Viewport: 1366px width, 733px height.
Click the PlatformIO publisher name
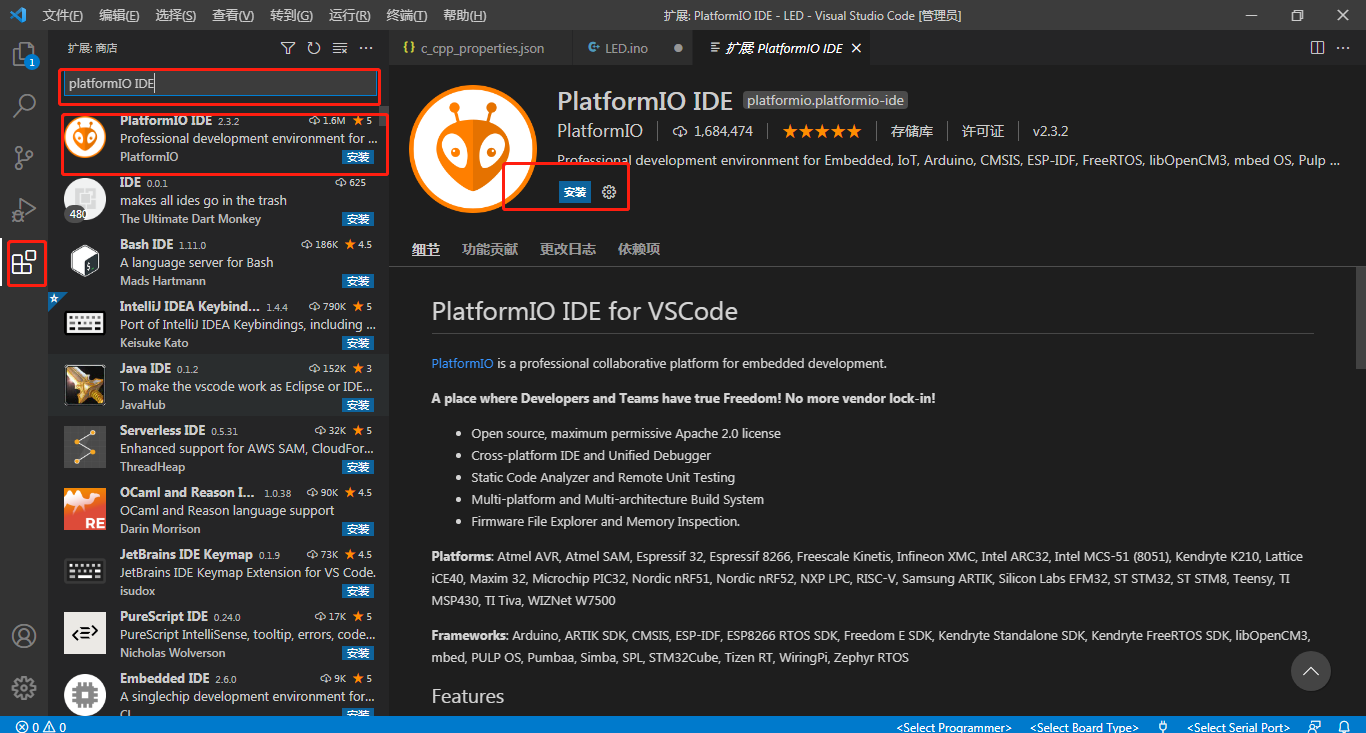(x=598, y=131)
